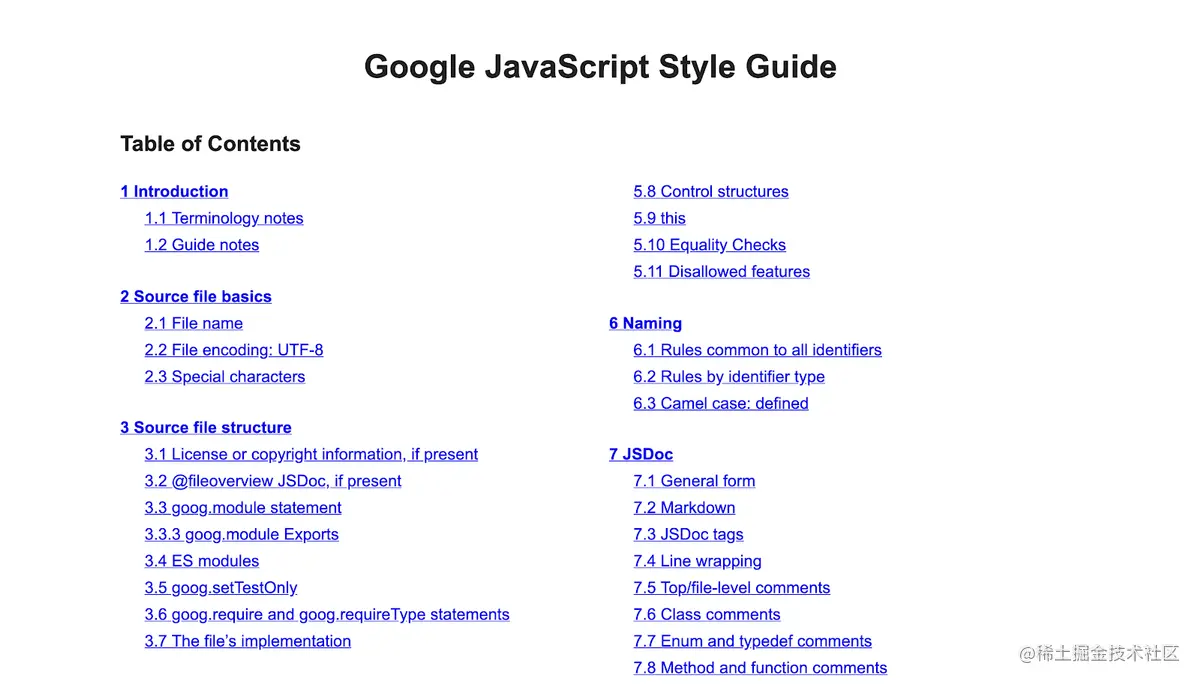
Task: Jump to 6.3 Camel case: defined
Action: tap(721, 403)
